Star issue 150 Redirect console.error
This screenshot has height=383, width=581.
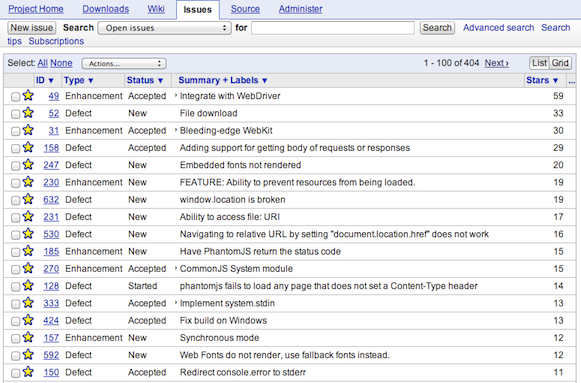[x=28, y=372]
